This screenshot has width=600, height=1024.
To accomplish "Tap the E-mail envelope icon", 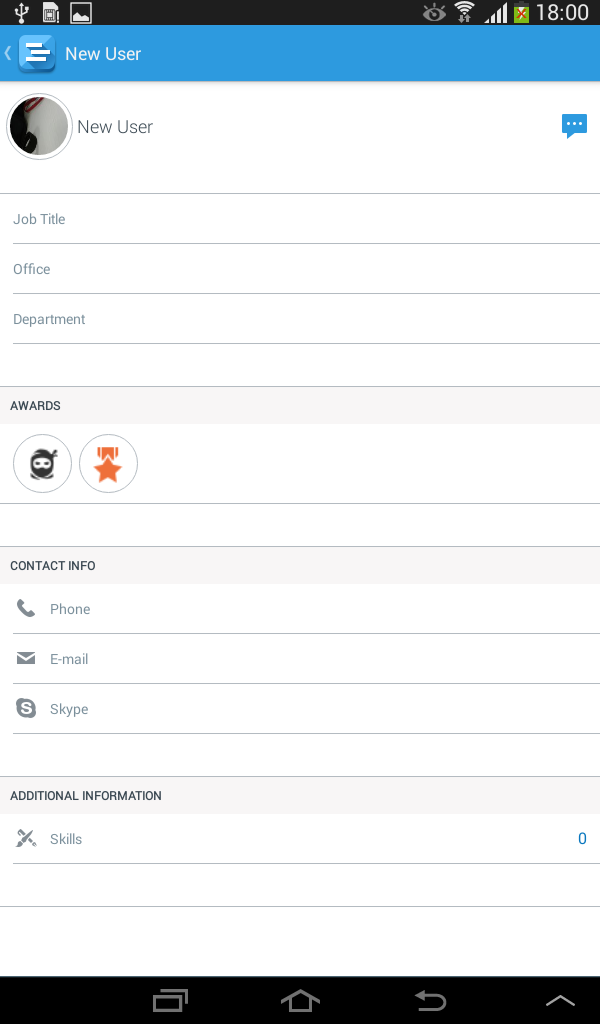I will pyautogui.click(x=26, y=658).
